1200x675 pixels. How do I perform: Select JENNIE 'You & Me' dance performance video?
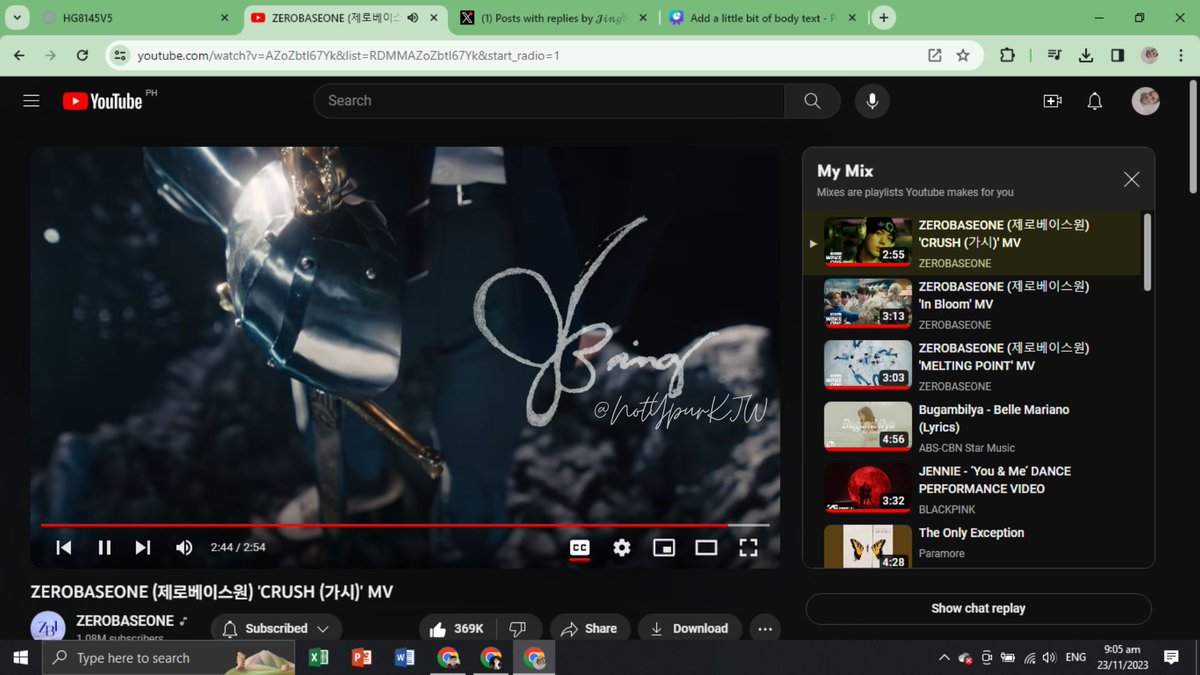[972, 490]
